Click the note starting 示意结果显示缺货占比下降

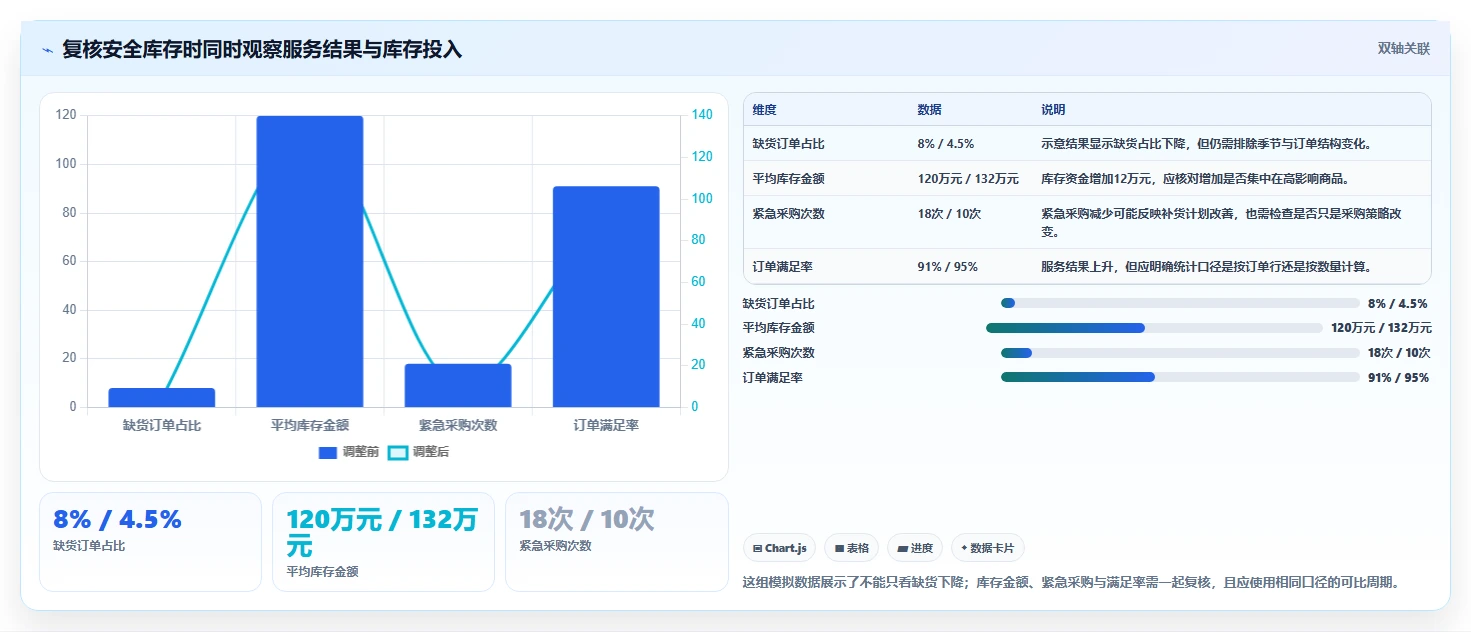[x=1206, y=144]
